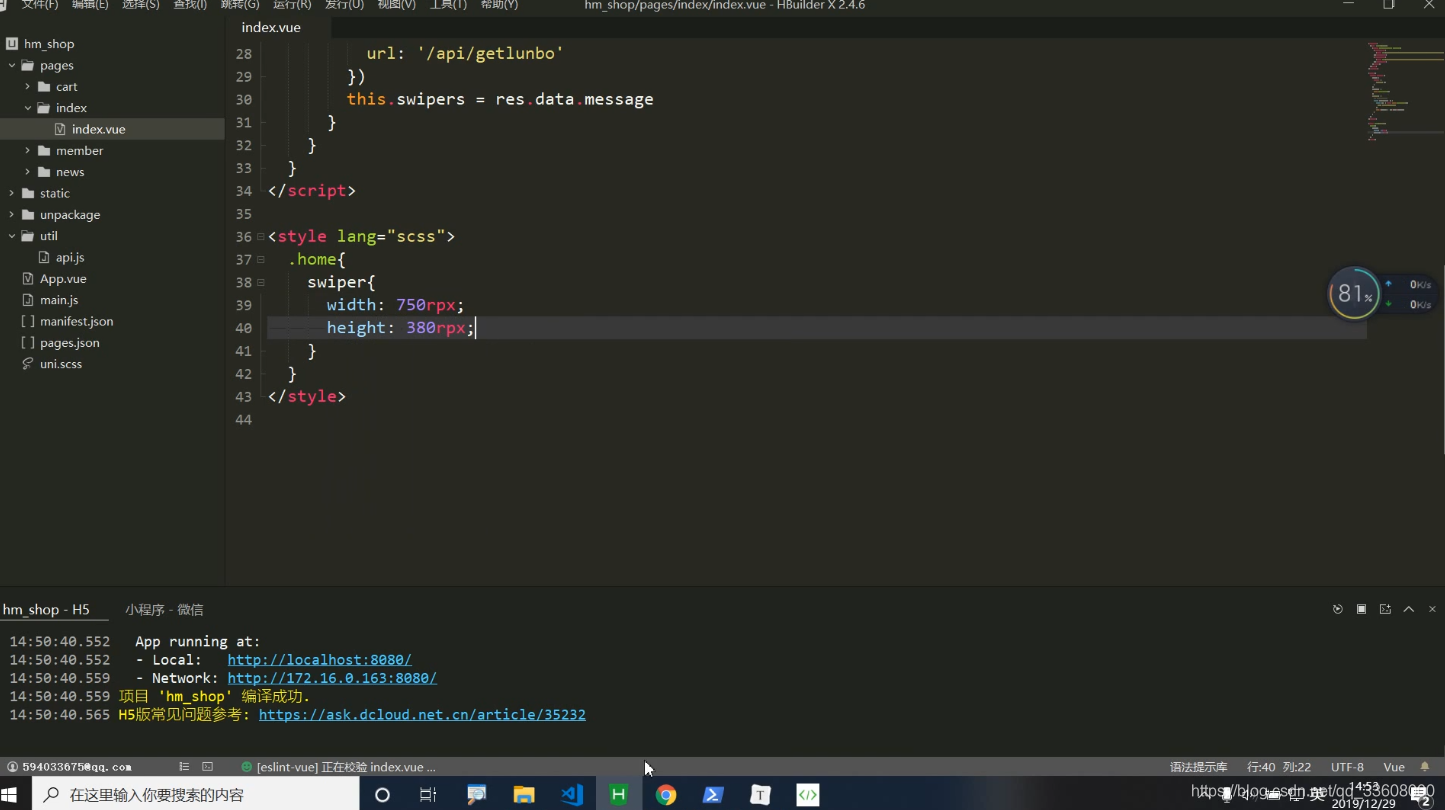
Task: Open Google Chrome from the taskbar
Action: point(666,795)
